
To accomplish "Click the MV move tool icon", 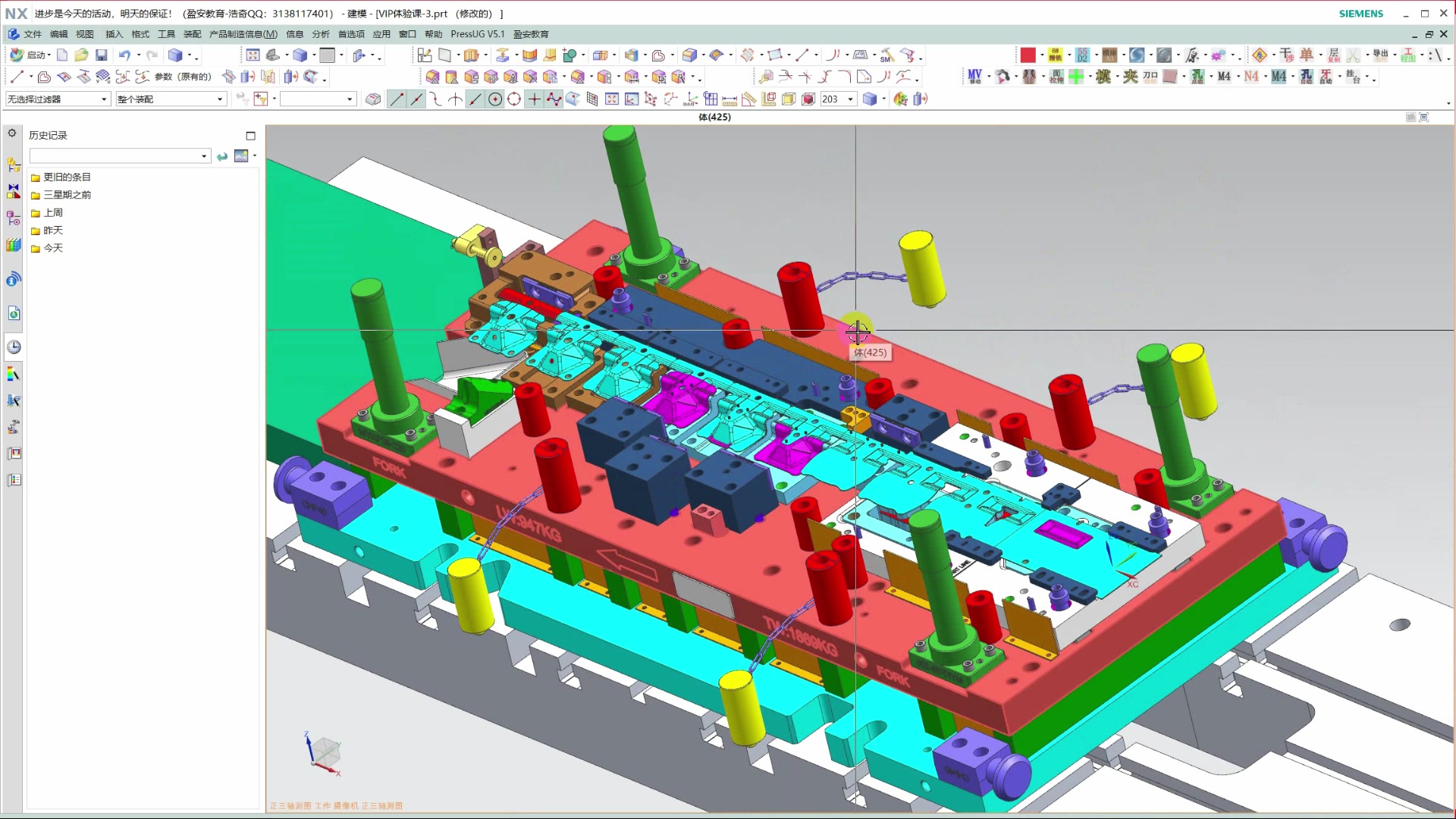I will pyautogui.click(x=975, y=77).
